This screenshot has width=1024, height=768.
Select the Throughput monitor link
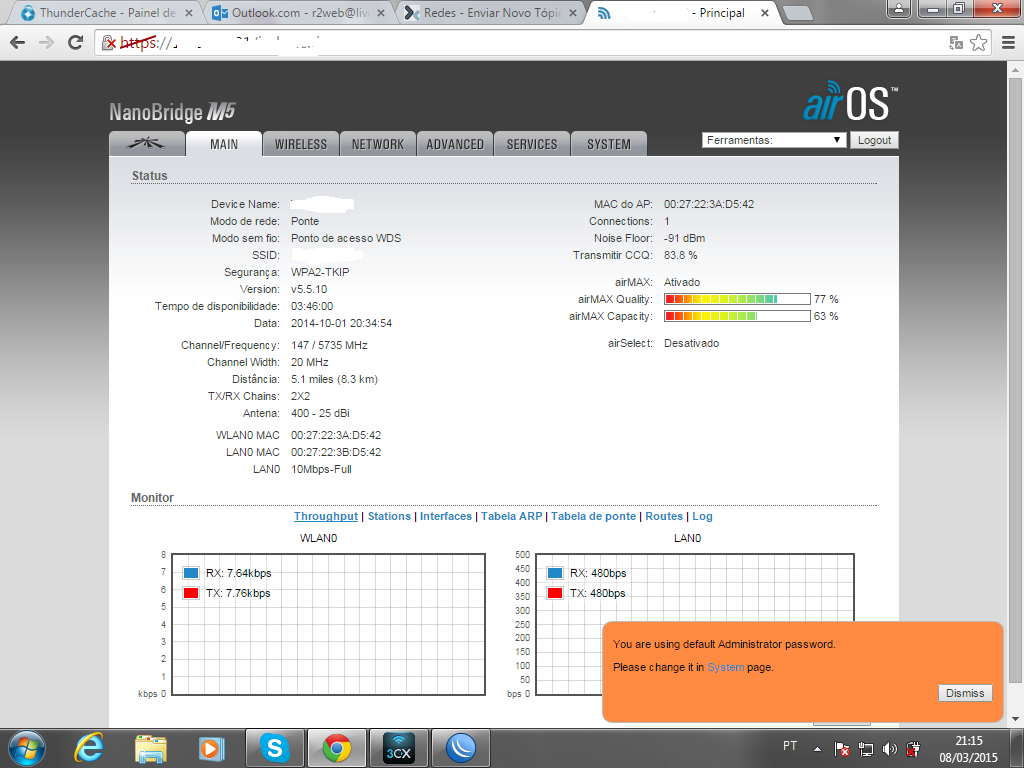tap(326, 516)
